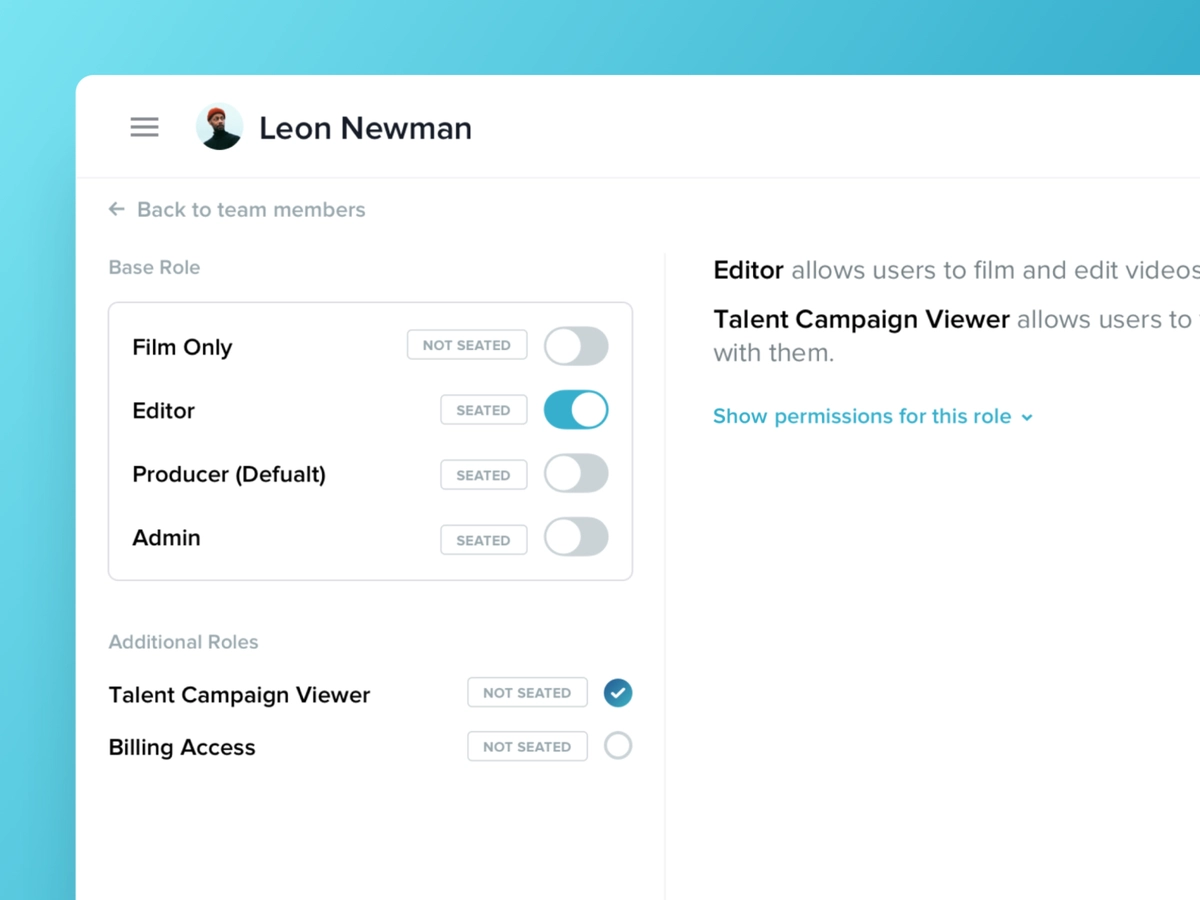
Task: Click Billing Access NOT SEATED badge
Action: (527, 747)
